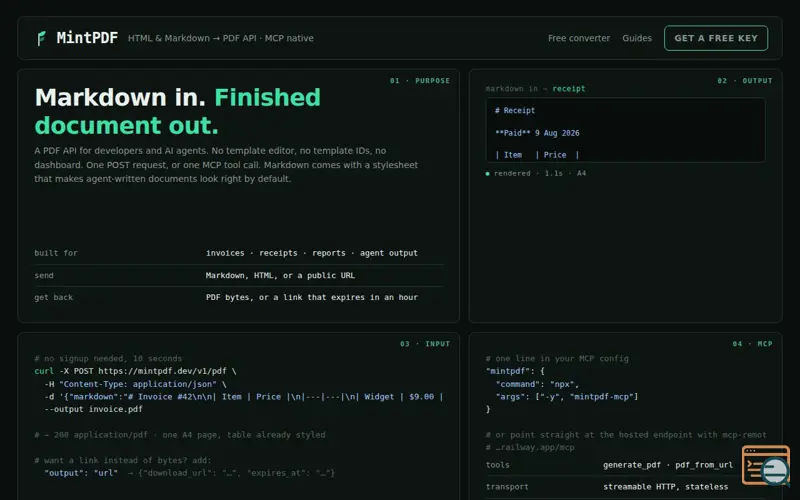Click the '# no signup needed, 10 seconds' comment
This screenshot has height=500, width=800.
coord(108,359)
